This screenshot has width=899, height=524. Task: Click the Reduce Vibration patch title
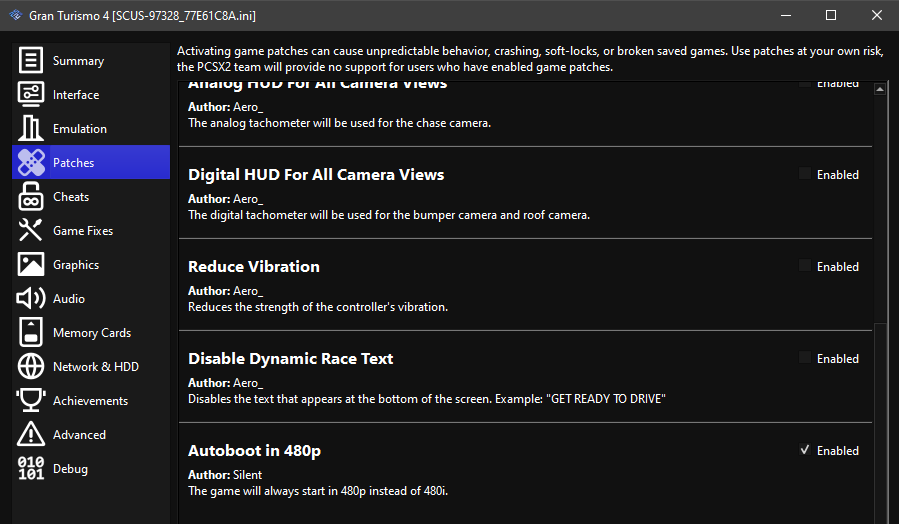253,267
